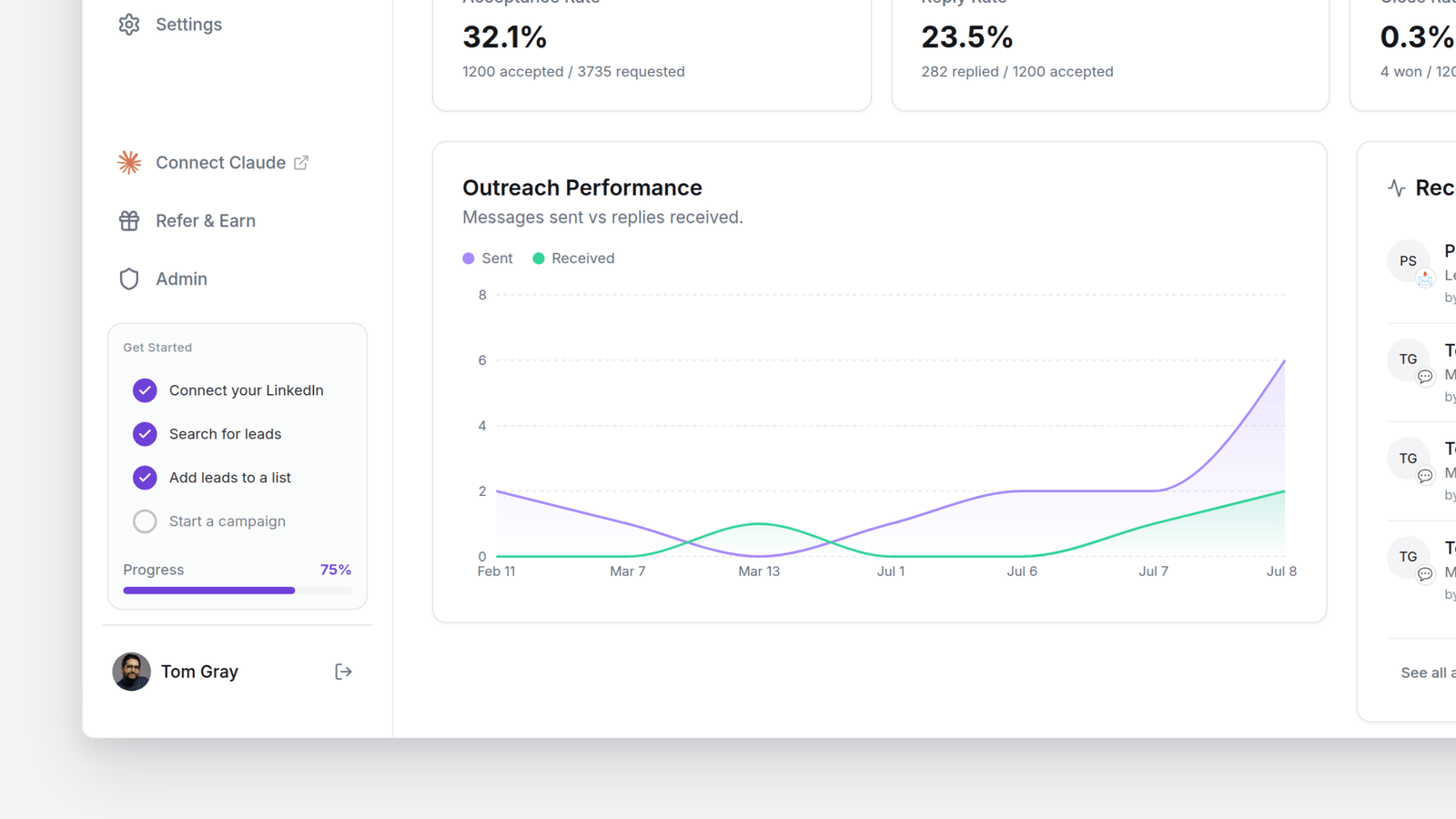Open the Settings menu item

[188, 25]
